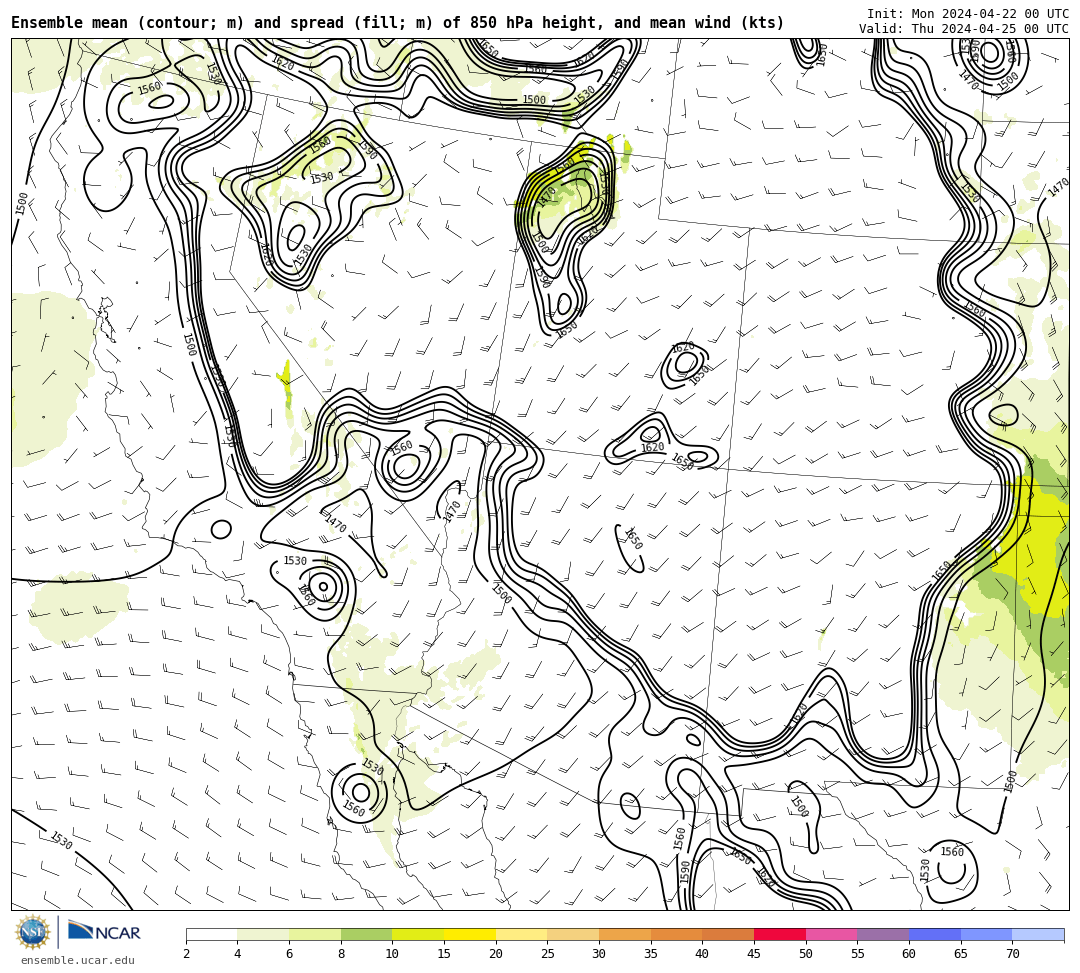Select the blue 60–65 m legend swatch
1080x973 pixels.
pyautogui.click(x=935, y=934)
